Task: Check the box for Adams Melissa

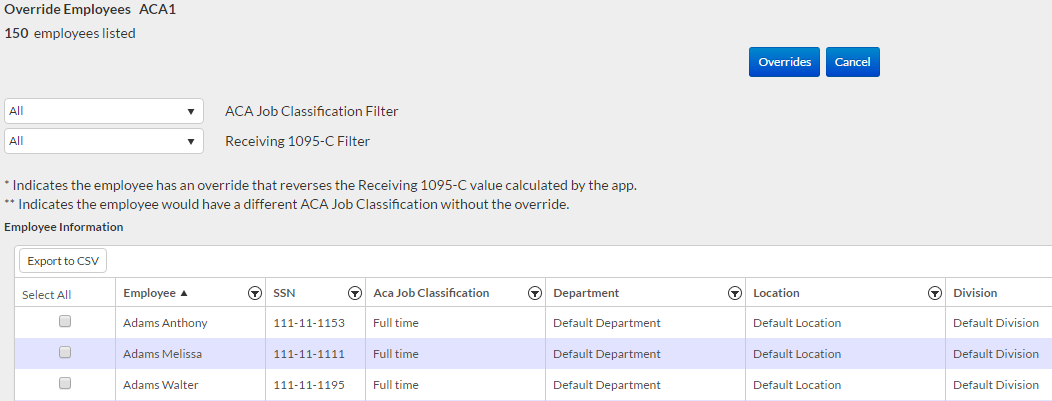Action: click(x=65, y=353)
